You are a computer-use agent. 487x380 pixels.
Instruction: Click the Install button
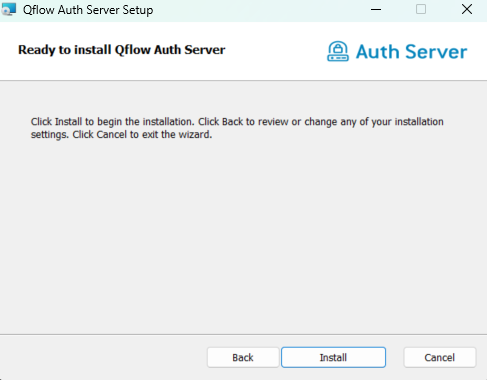tap(333, 357)
